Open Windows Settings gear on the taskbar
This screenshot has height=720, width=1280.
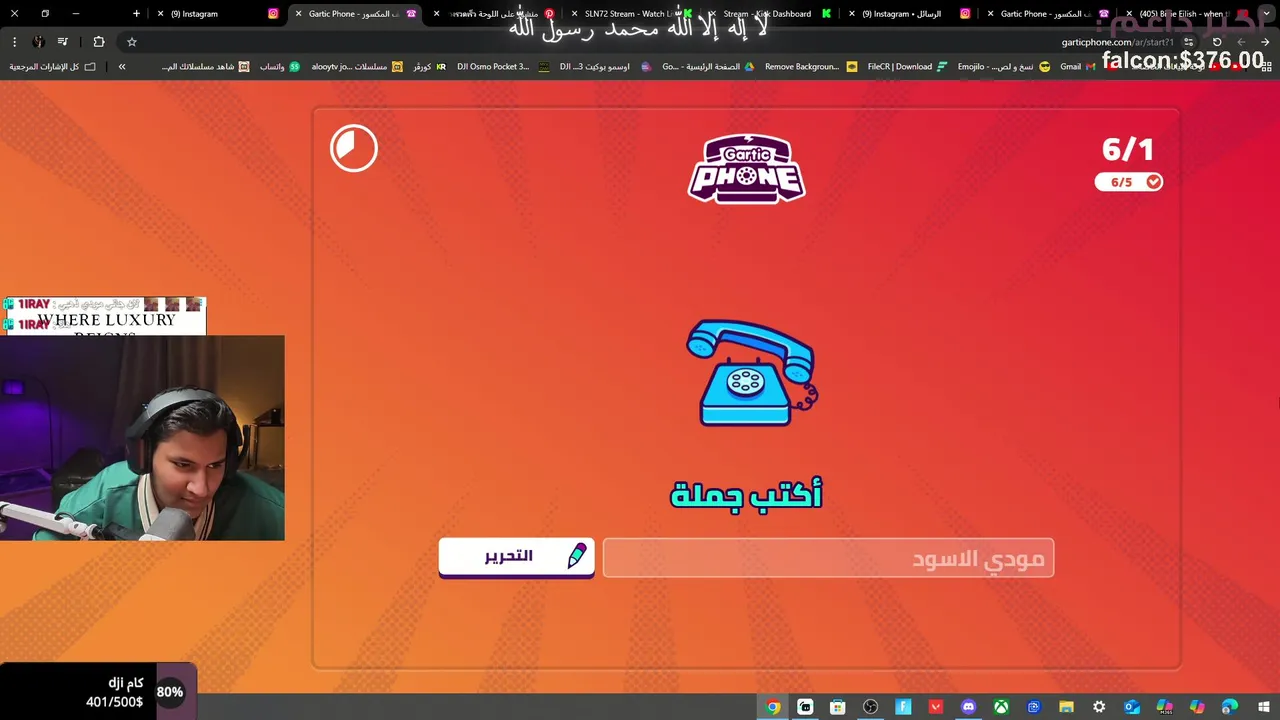click(x=1099, y=707)
